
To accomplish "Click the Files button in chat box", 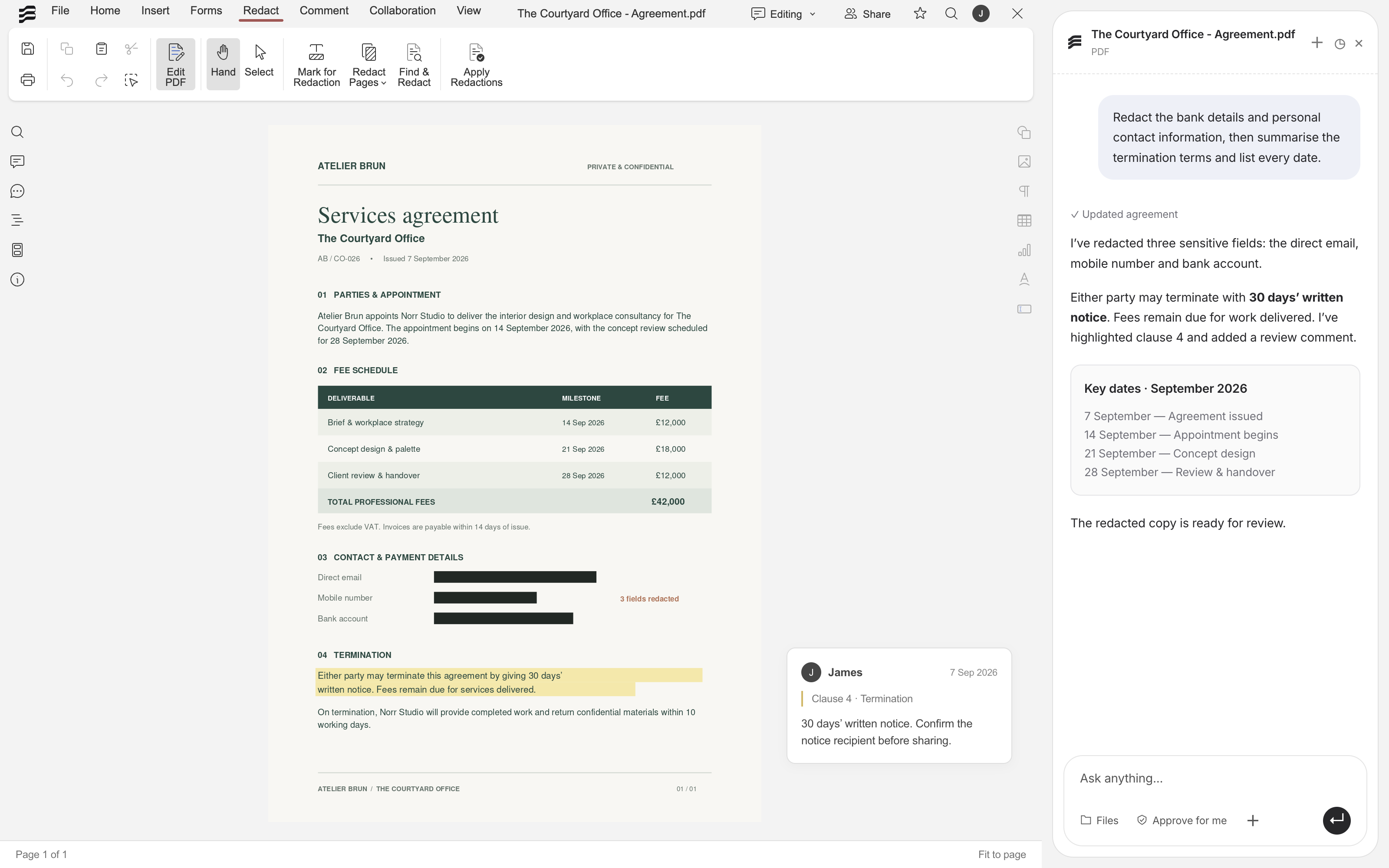I will pyautogui.click(x=1099, y=820).
